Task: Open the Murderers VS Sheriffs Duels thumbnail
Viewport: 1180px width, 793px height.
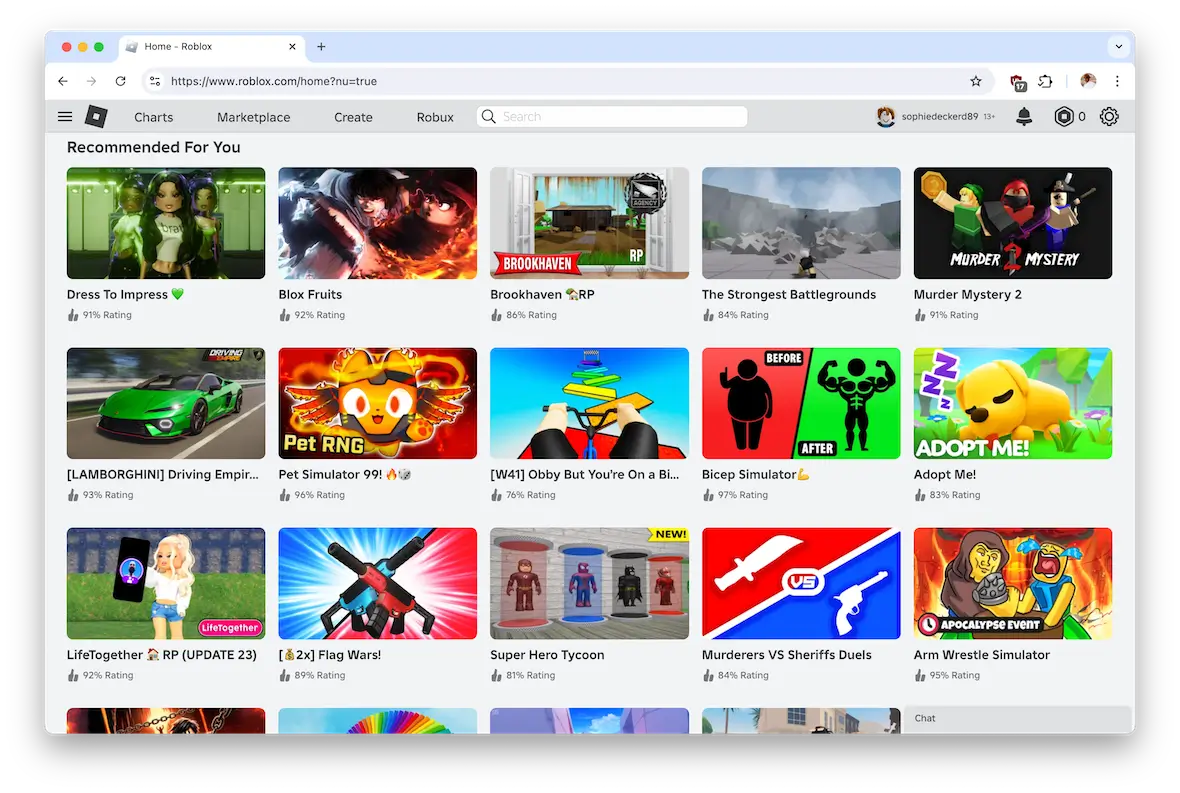Action: coord(801,583)
